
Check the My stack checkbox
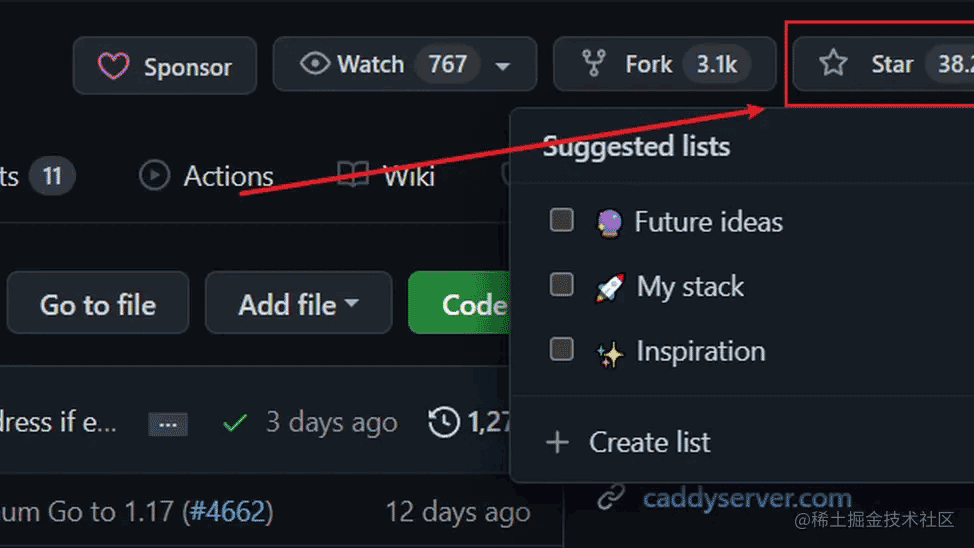click(x=562, y=285)
